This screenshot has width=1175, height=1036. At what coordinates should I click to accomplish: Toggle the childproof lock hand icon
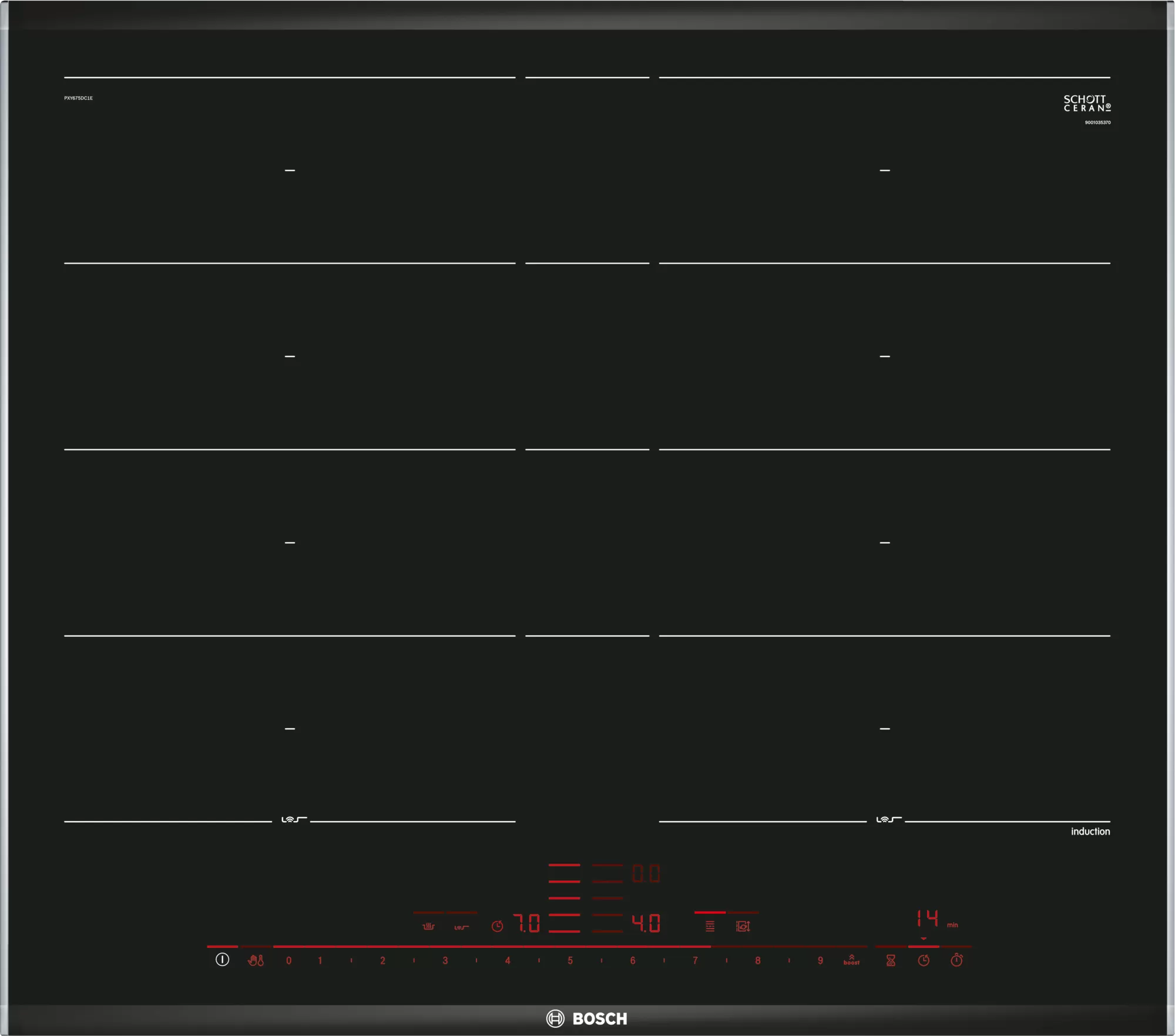(256, 961)
